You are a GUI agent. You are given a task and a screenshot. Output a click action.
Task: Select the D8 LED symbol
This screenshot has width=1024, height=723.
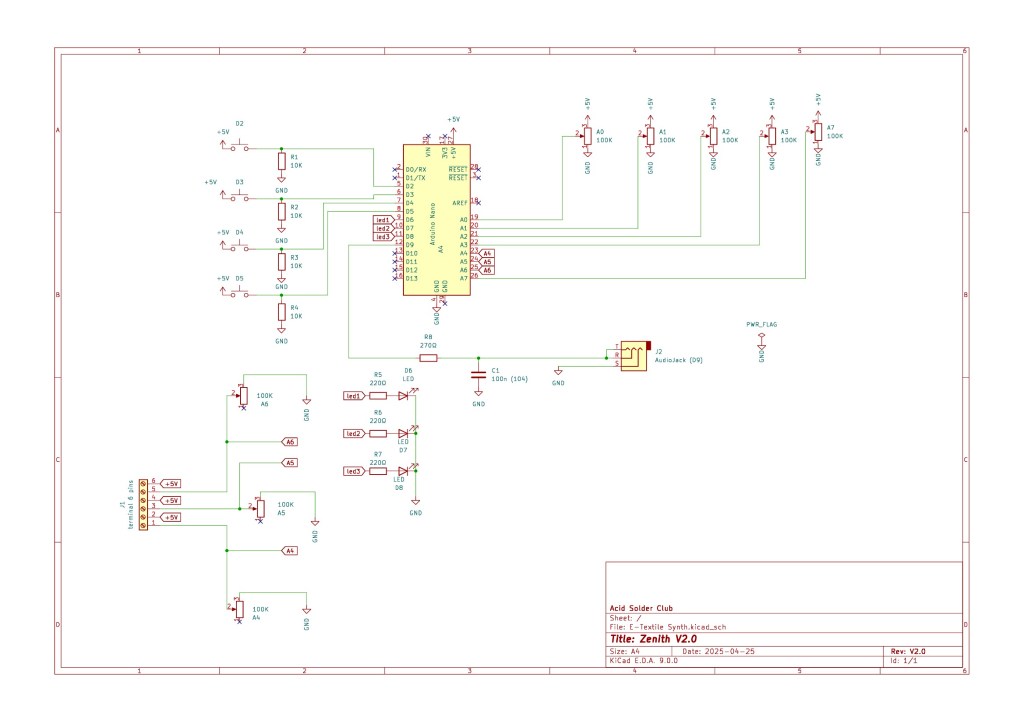coord(403,471)
